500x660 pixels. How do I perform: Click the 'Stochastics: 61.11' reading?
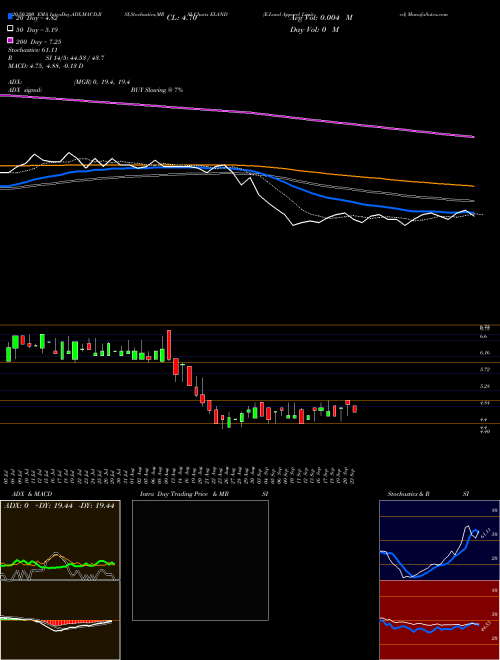coord(33,50)
